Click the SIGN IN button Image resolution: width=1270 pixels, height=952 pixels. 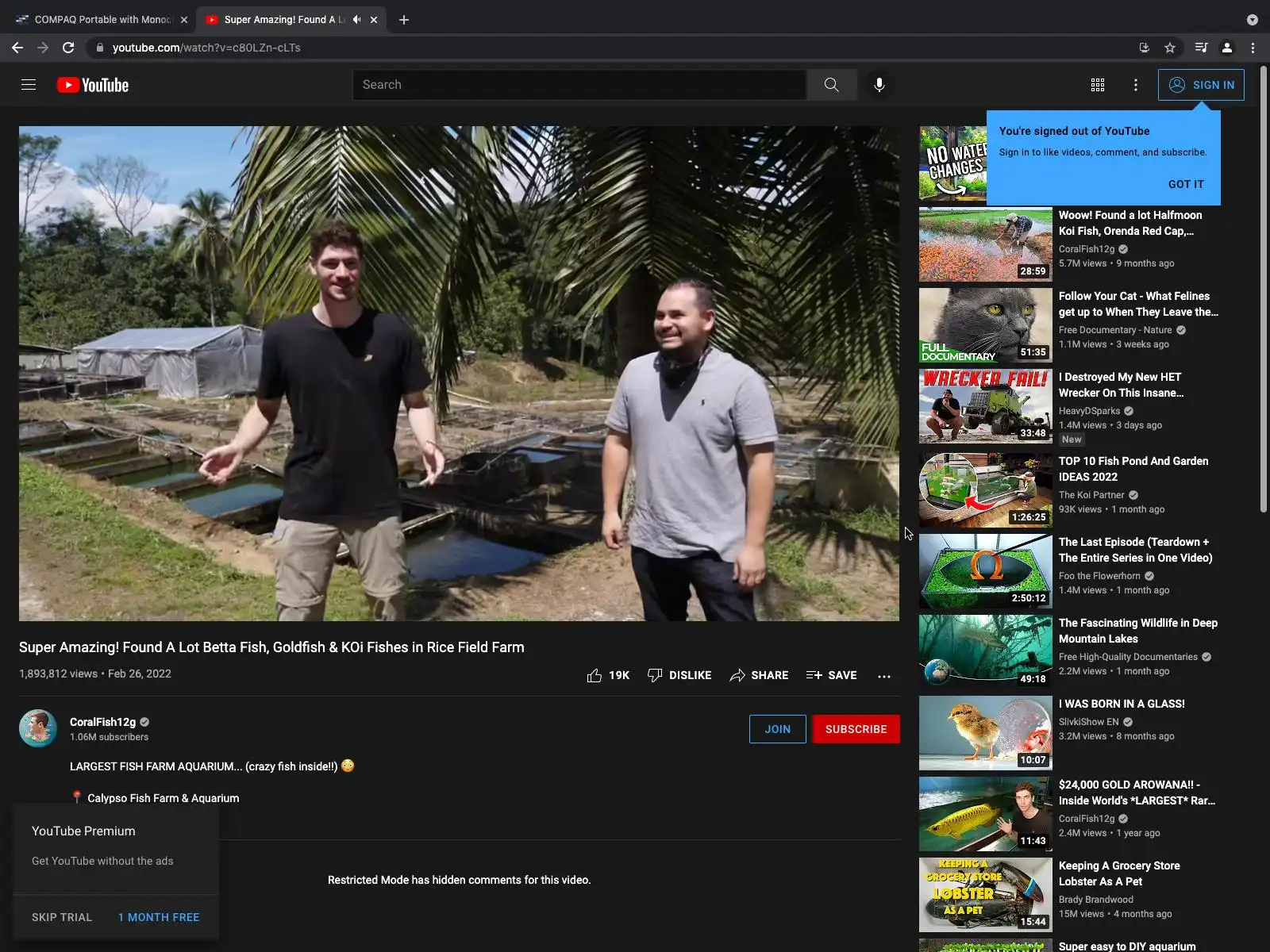1201,85
